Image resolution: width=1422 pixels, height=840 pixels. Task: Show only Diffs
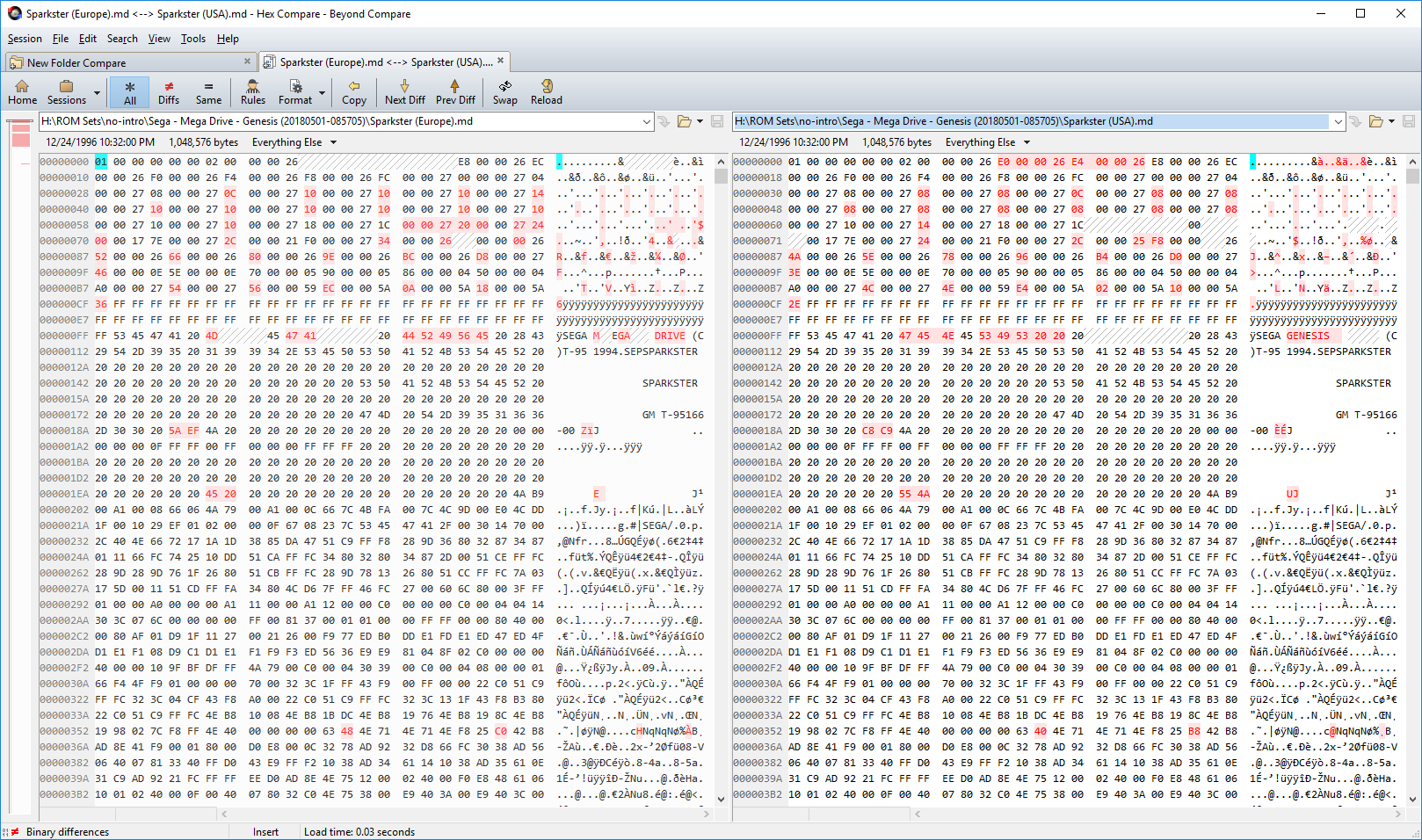pos(169,92)
